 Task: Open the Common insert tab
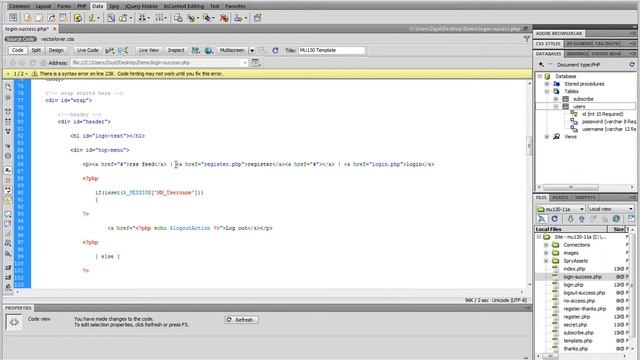pos(20,6)
